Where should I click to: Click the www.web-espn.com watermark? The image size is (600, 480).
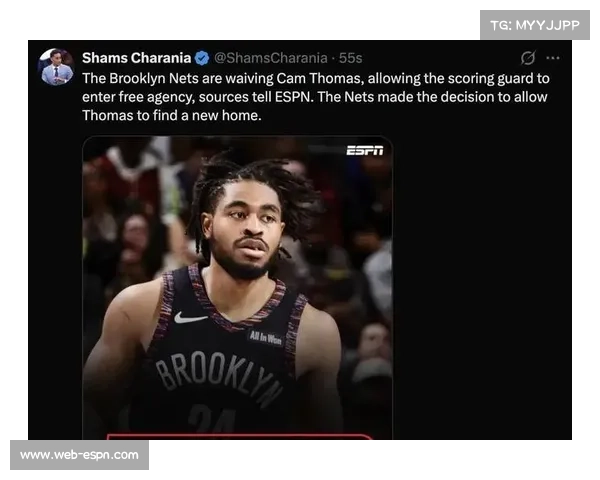(x=79, y=455)
